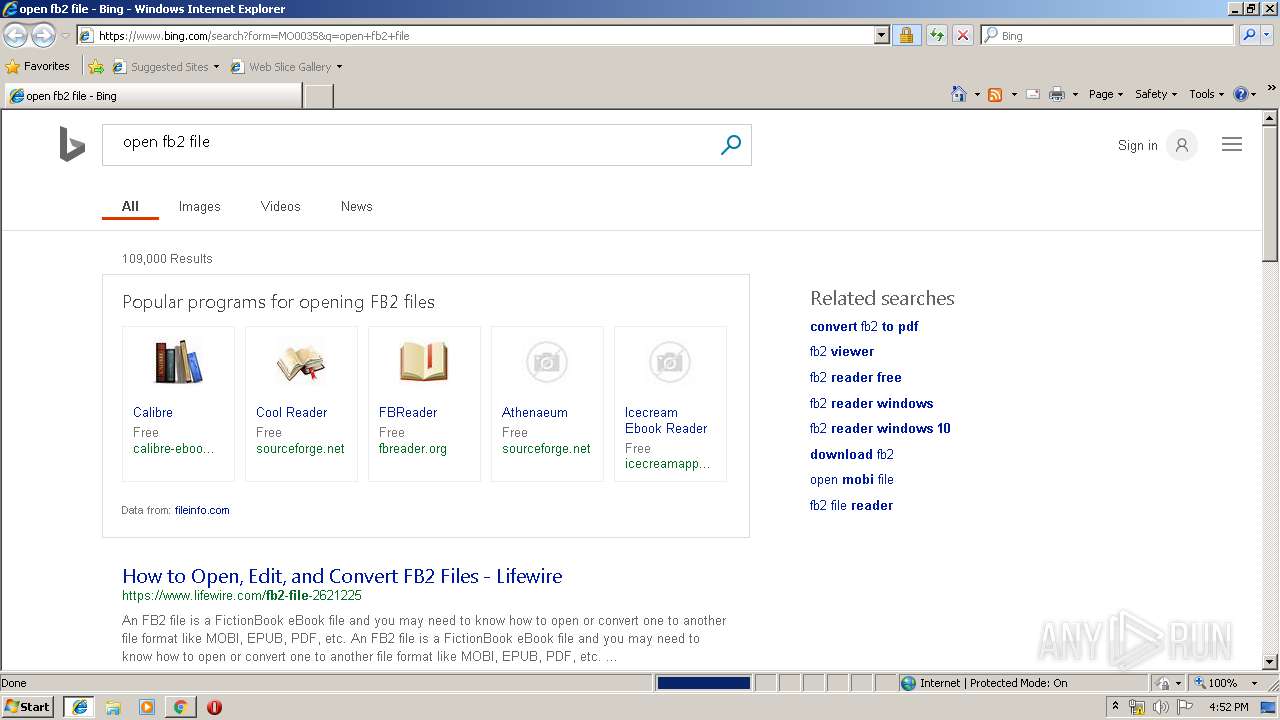Click Internet Explorer in the taskbar

pyautogui.click(x=80, y=707)
